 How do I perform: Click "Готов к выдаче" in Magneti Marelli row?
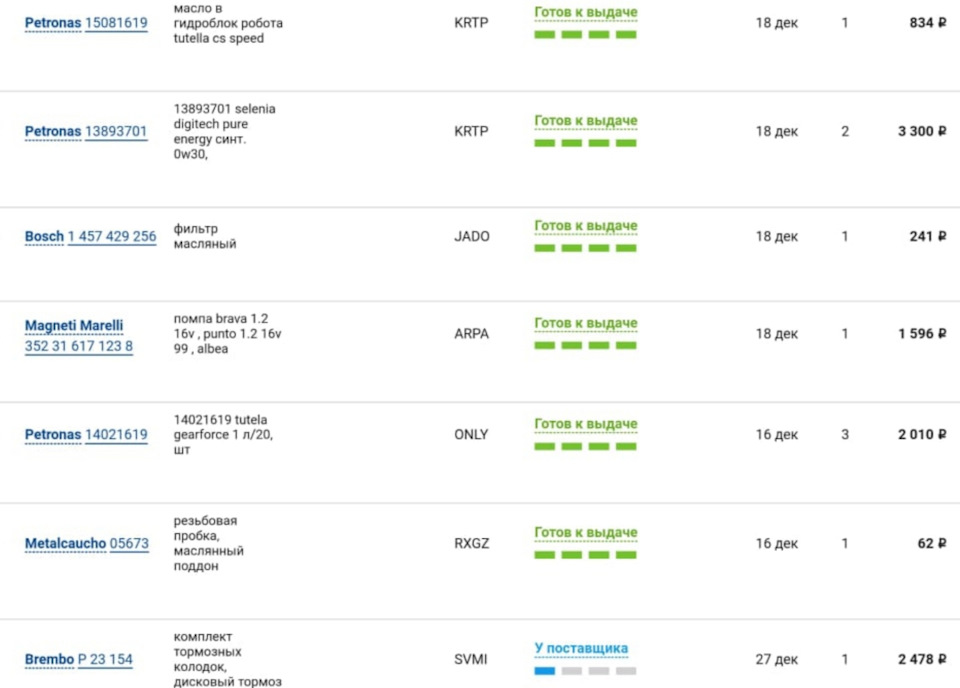585,324
